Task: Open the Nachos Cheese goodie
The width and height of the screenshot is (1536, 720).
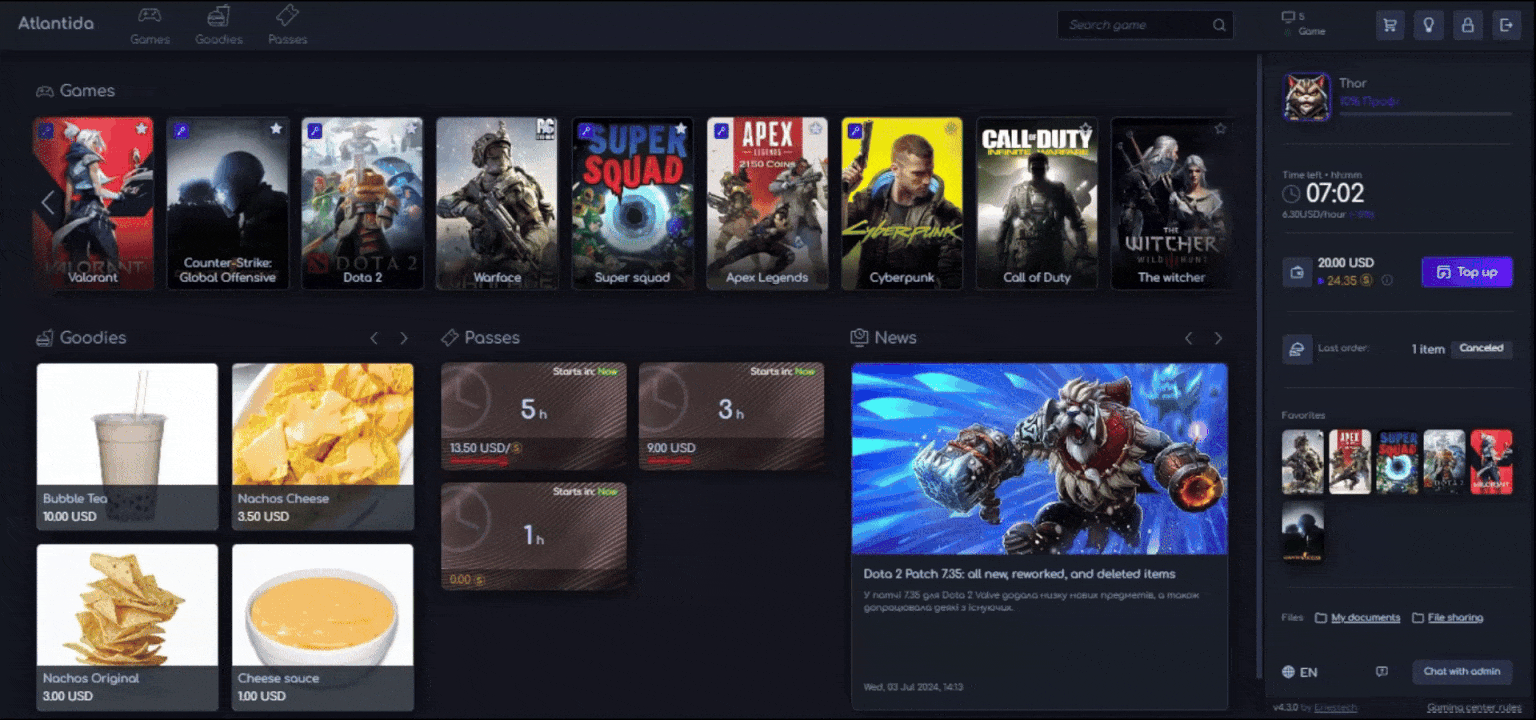Action: 323,446
